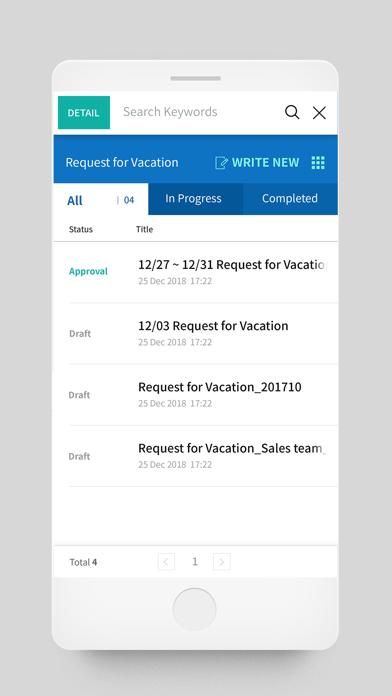This screenshot has width=392, height=696.
Task: Go to next page arrow
Action: point(222,562)
